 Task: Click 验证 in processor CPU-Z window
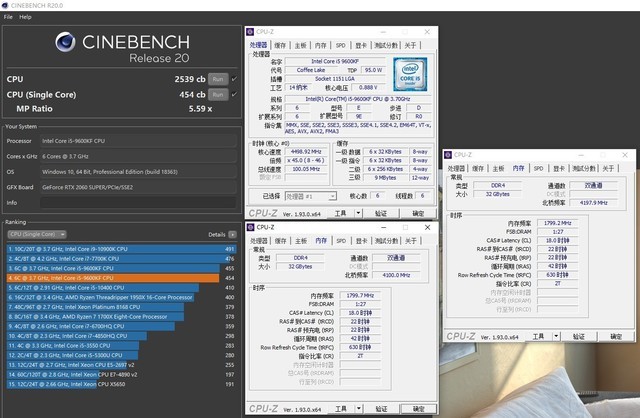381,213
